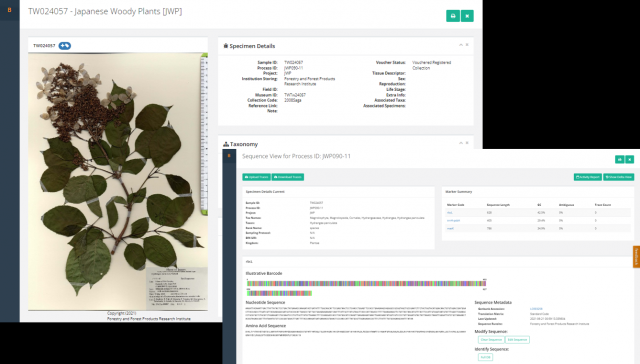The height and width of the screenshot is (364, 640).
Task: Click the Process ID value JWP090-11
Action: click(x=293, y=68)
